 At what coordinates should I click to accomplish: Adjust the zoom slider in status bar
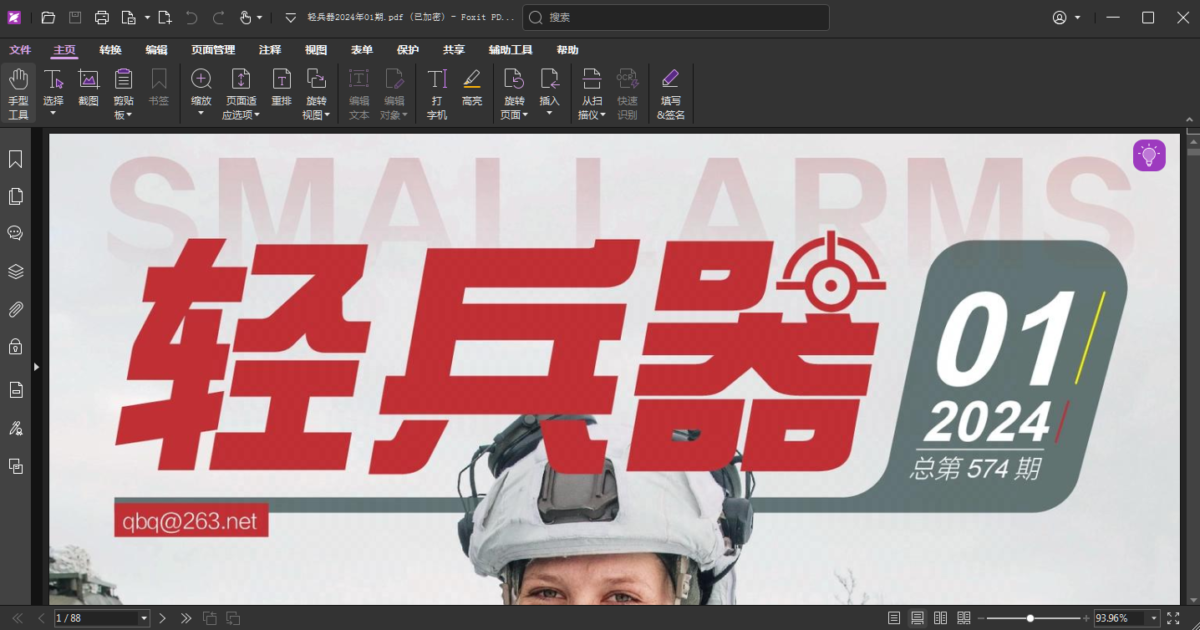click(x=1028, y=618)
